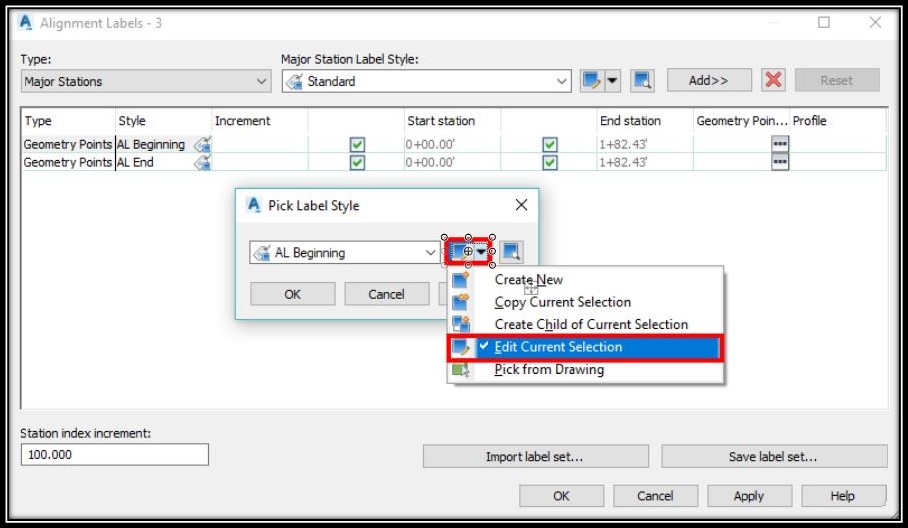The height and width of the screenshot is (528, 908).
Task: Click the Apply button
Action: (749, 496)
